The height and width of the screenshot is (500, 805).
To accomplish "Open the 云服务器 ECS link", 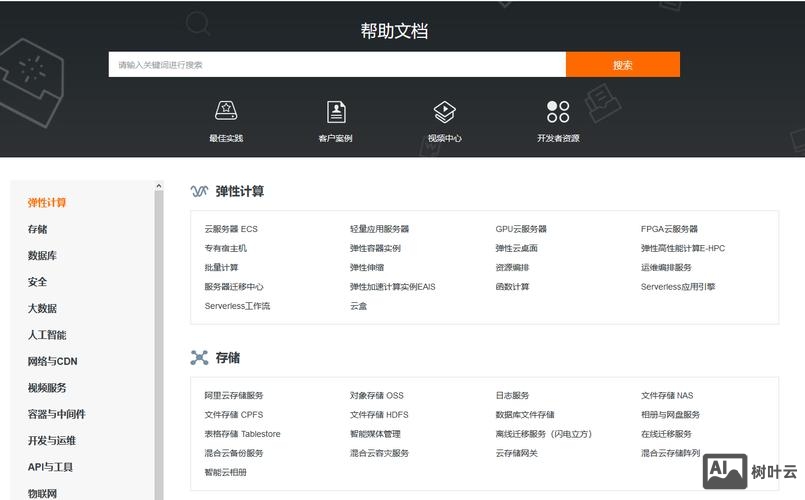I will (x=231, y=229).
